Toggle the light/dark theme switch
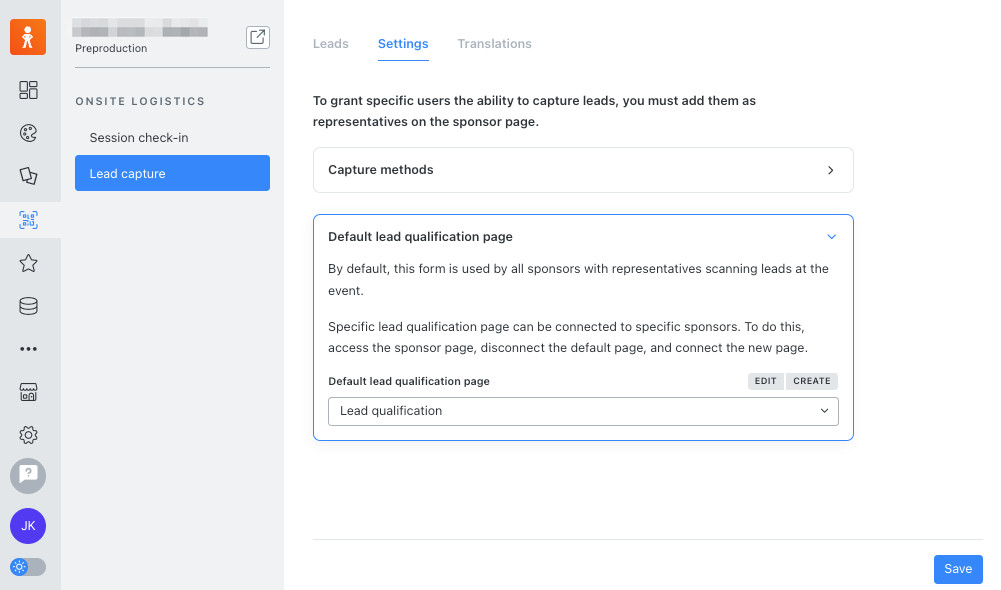 coord(28,566)
